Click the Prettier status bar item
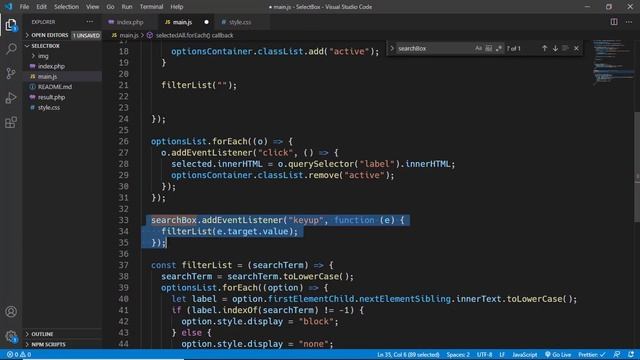The image size is (640, 360). click(x=591, y=354)
